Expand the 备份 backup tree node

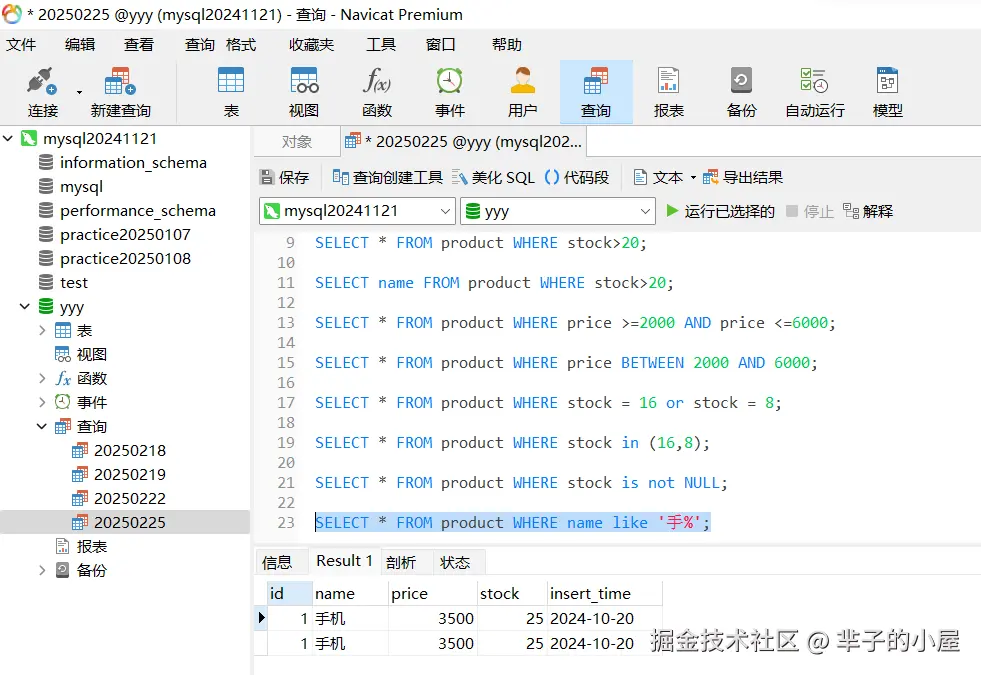tap(42, 571)
